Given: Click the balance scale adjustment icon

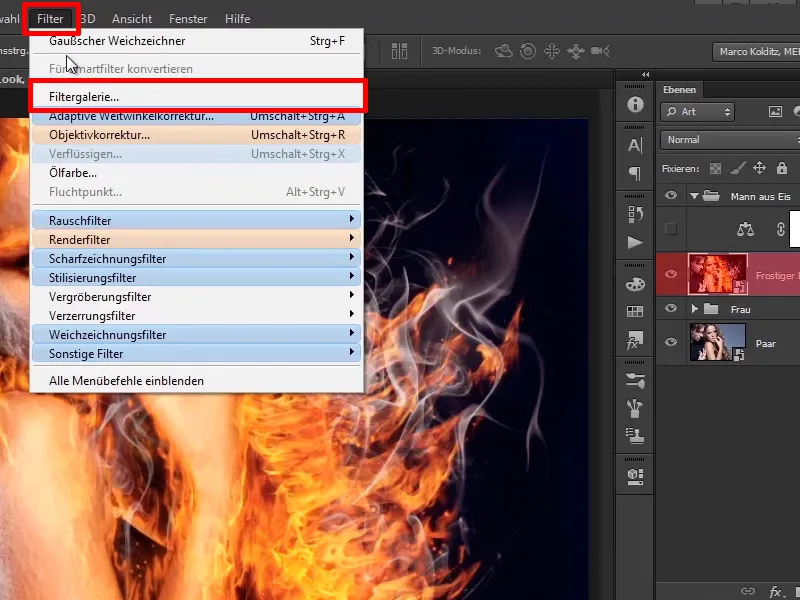Looking at the screenshot, I should tap(745, 229).
